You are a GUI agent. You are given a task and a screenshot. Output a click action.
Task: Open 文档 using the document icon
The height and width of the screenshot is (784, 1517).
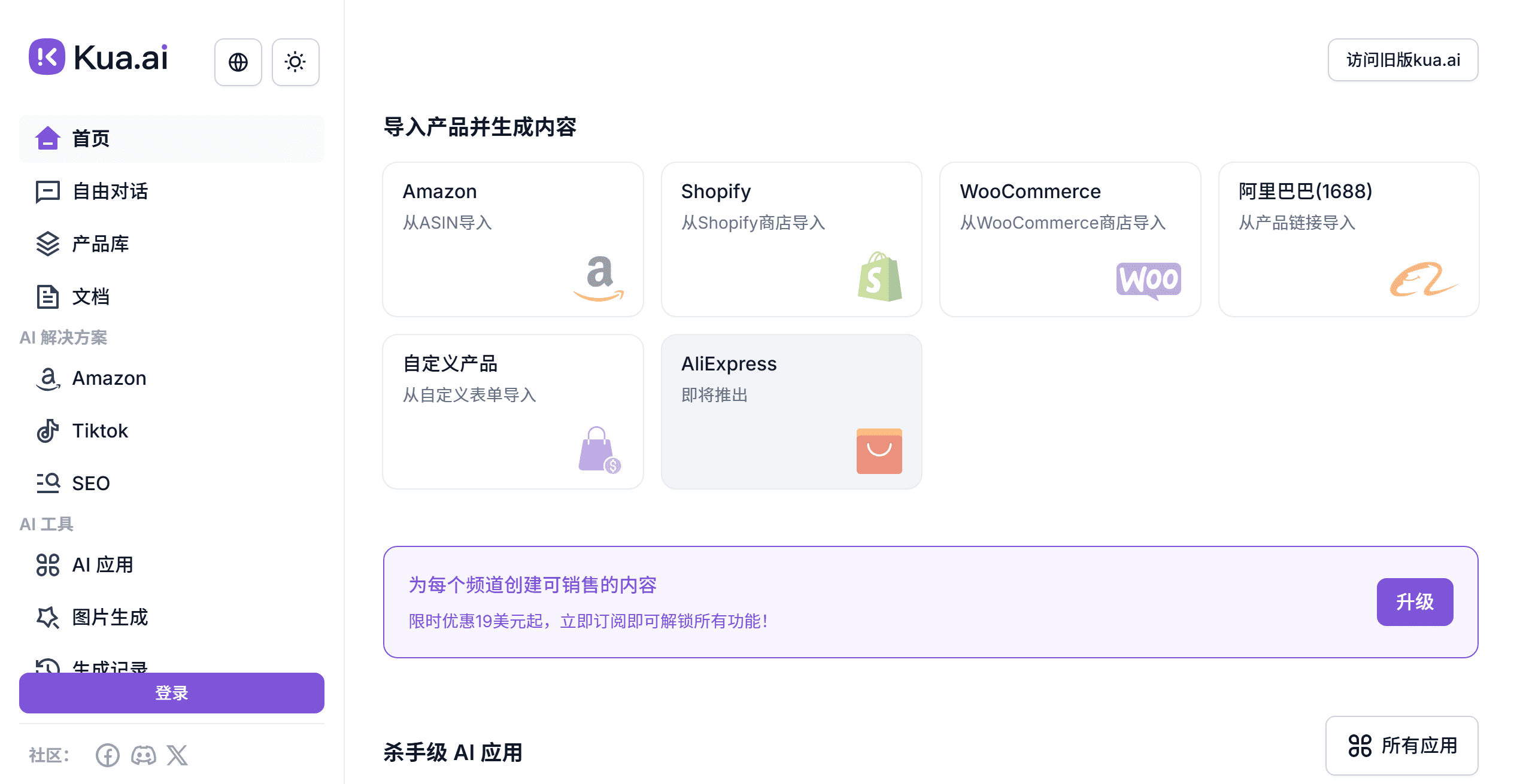[48, 296]
